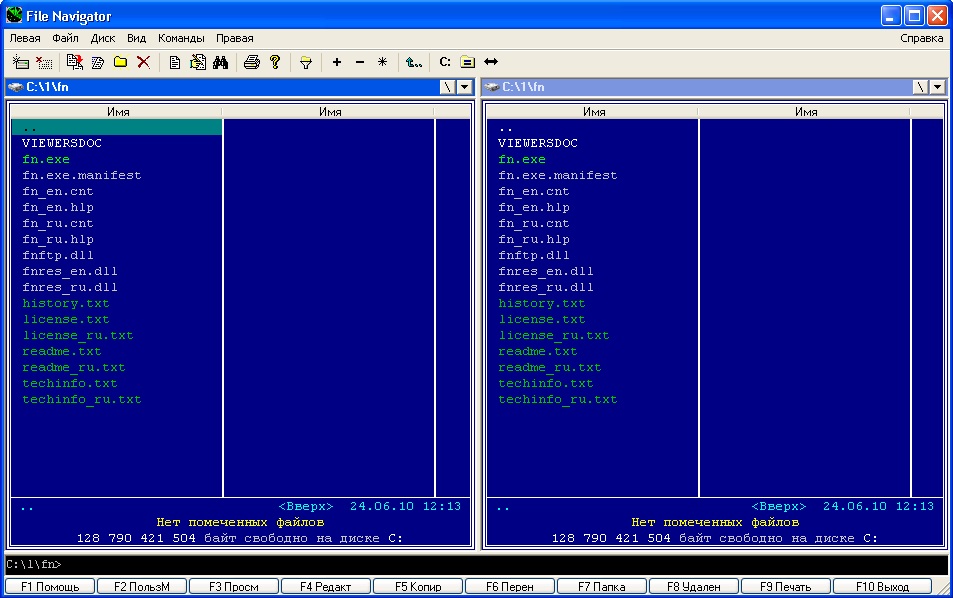The image size is (953, 598).
Task: Click the view file document icon
Action: 174,62
